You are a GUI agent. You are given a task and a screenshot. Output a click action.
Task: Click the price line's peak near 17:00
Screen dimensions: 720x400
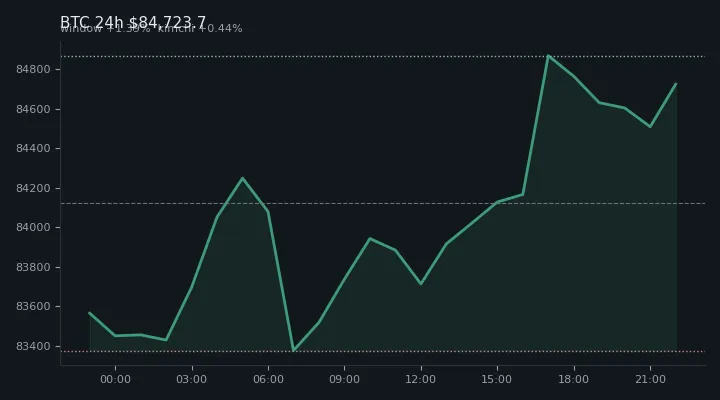[548, 56]
